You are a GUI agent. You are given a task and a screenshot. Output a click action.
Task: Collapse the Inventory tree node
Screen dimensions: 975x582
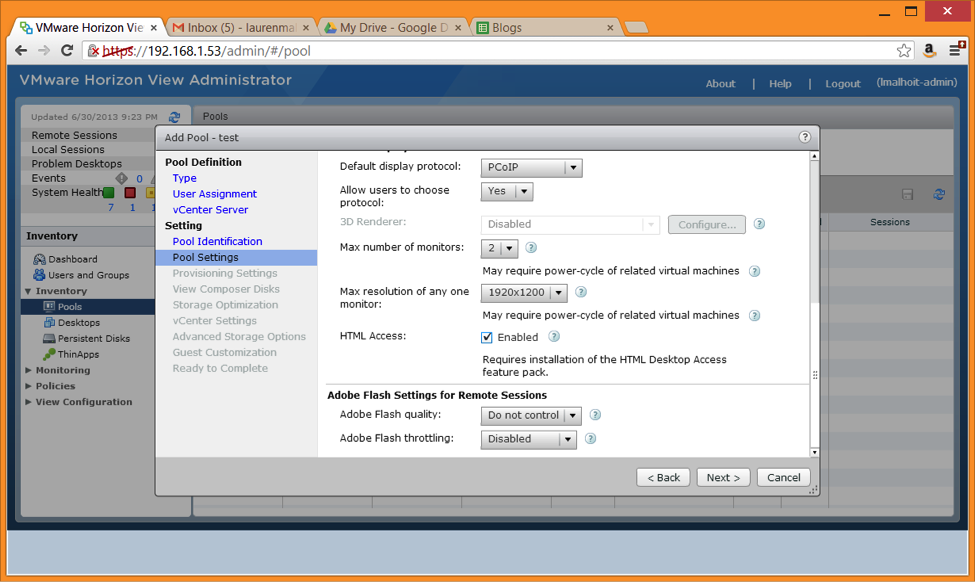28,291
